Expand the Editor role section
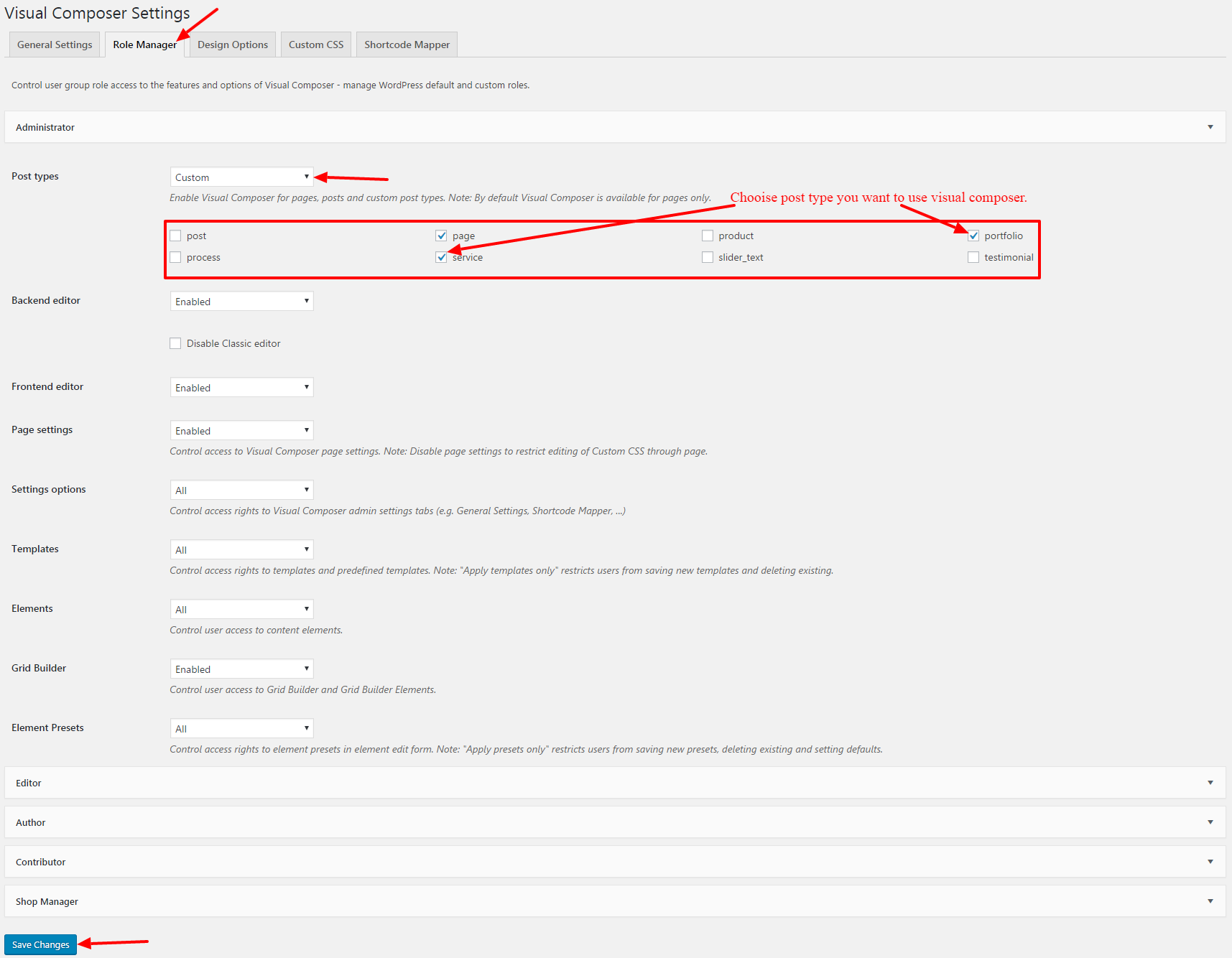Image resolution: width=1232 pixels, height=958 pixels. (x=615, y=783)
